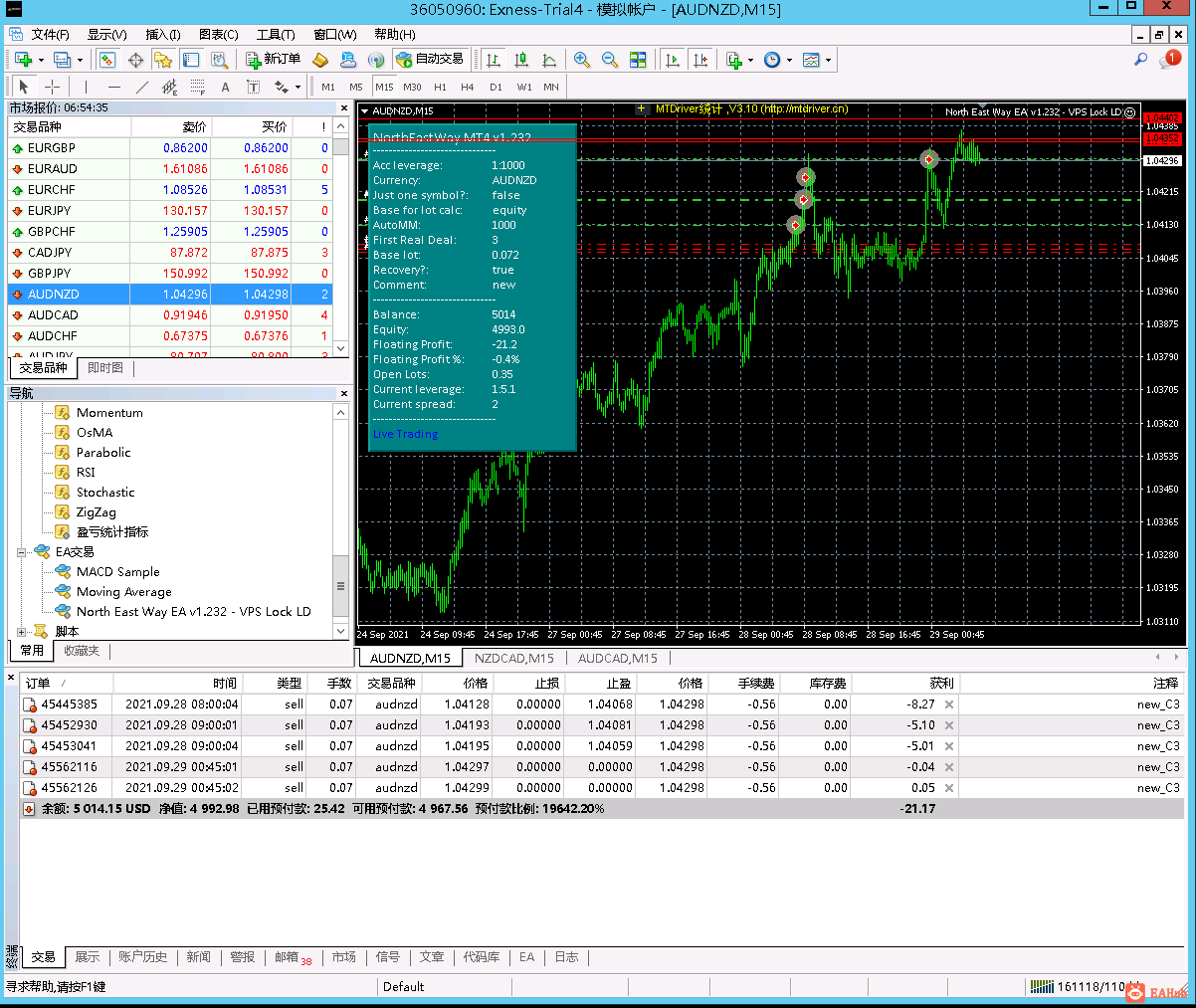1196x1008 pixels.
Task: Open the Periods dropdown arrow
Action: pos(789,60)
